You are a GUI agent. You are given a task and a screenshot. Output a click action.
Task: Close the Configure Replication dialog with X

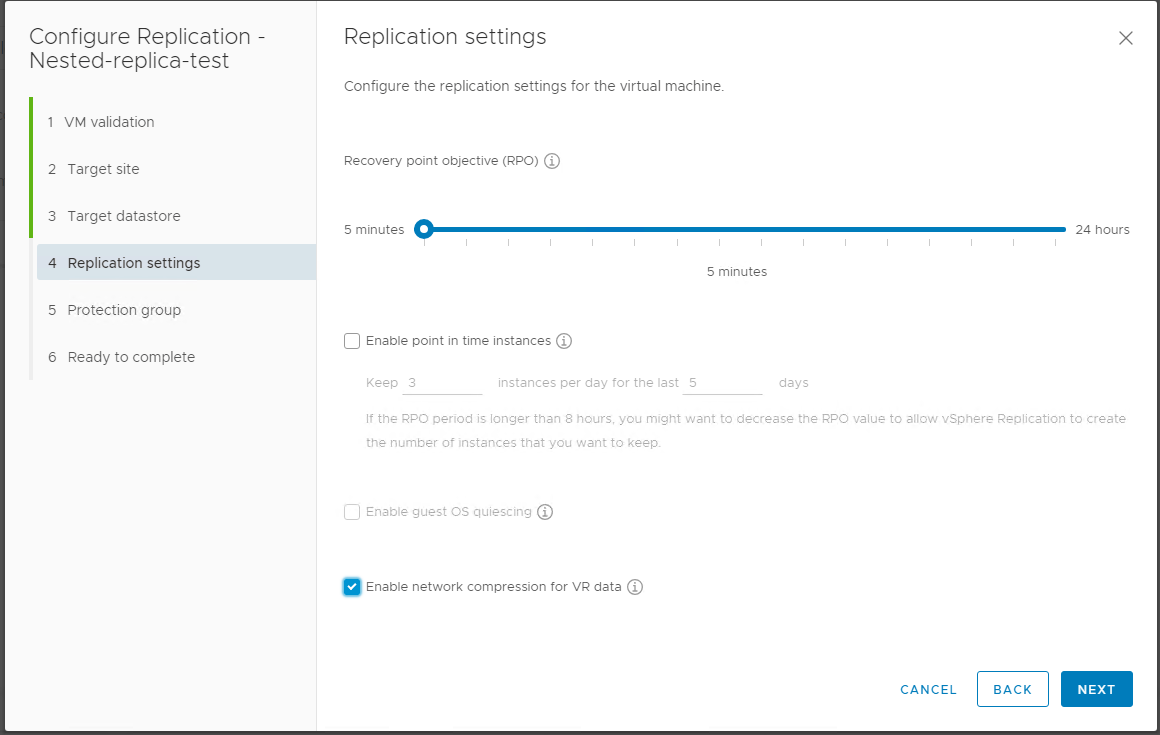click(1126, 38)
